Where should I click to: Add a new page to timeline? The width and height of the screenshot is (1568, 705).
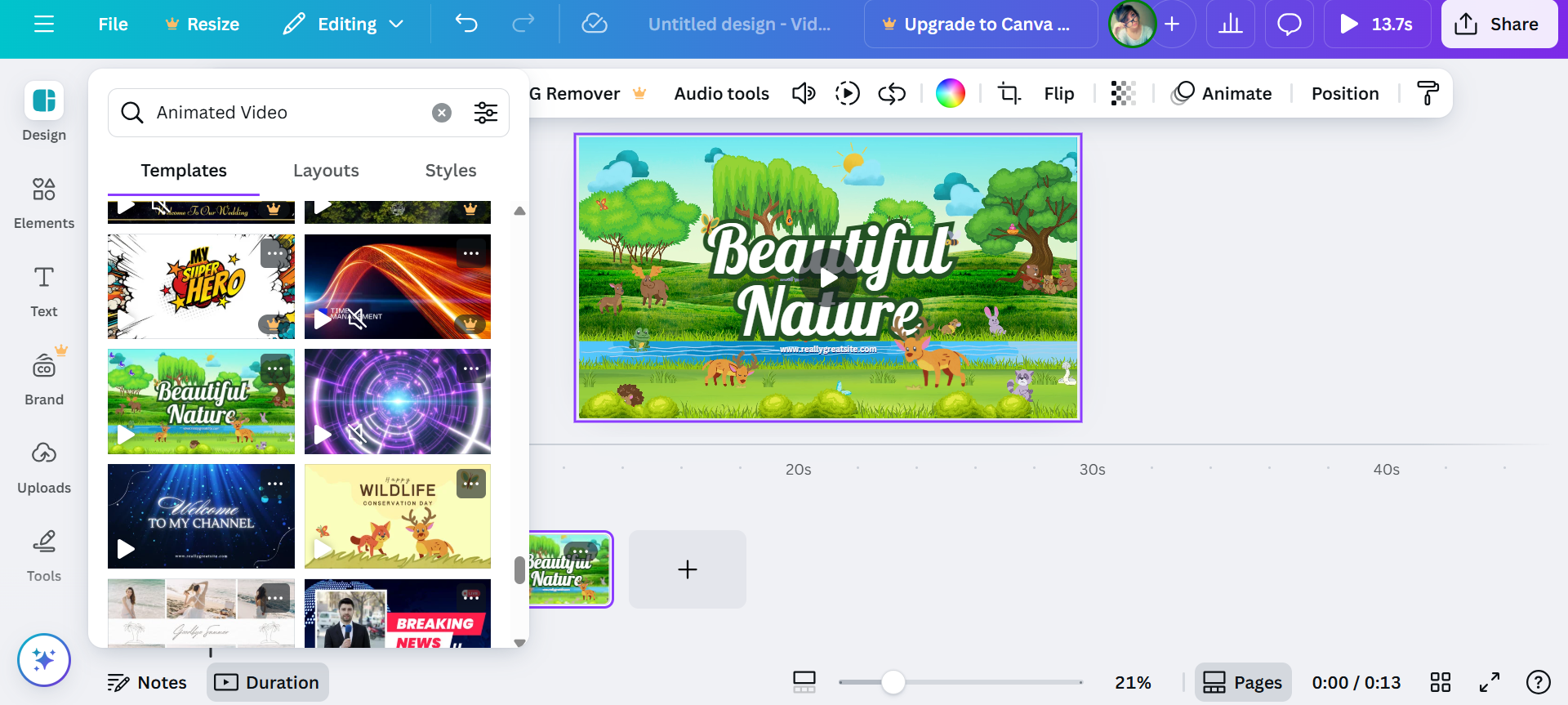pos(688,569)
